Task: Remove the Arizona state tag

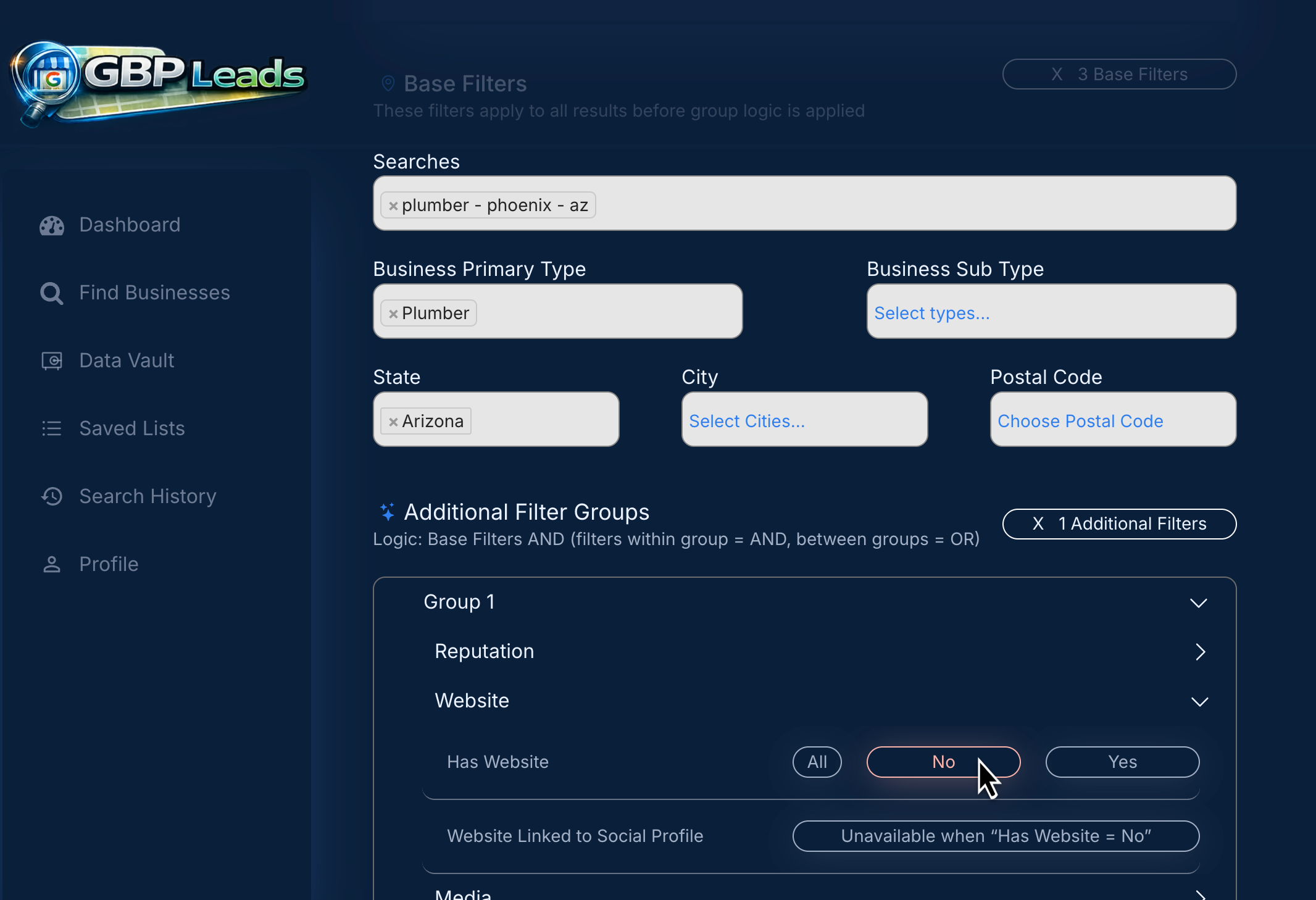Action: (x=393, y=422)
